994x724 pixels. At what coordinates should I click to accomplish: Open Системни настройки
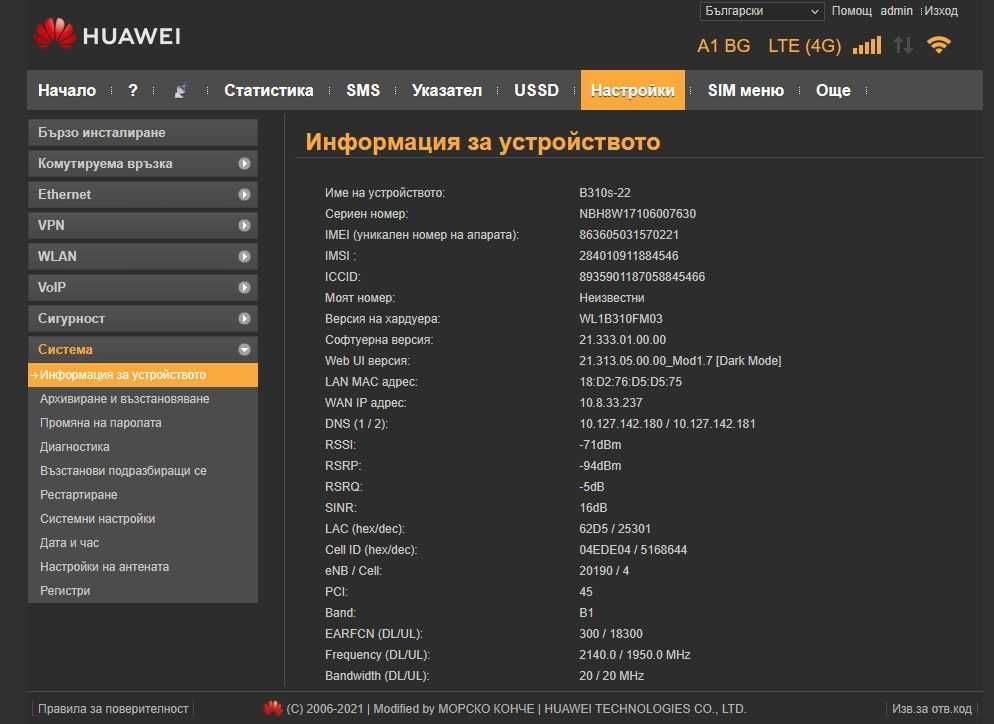(x=98, y=519)
